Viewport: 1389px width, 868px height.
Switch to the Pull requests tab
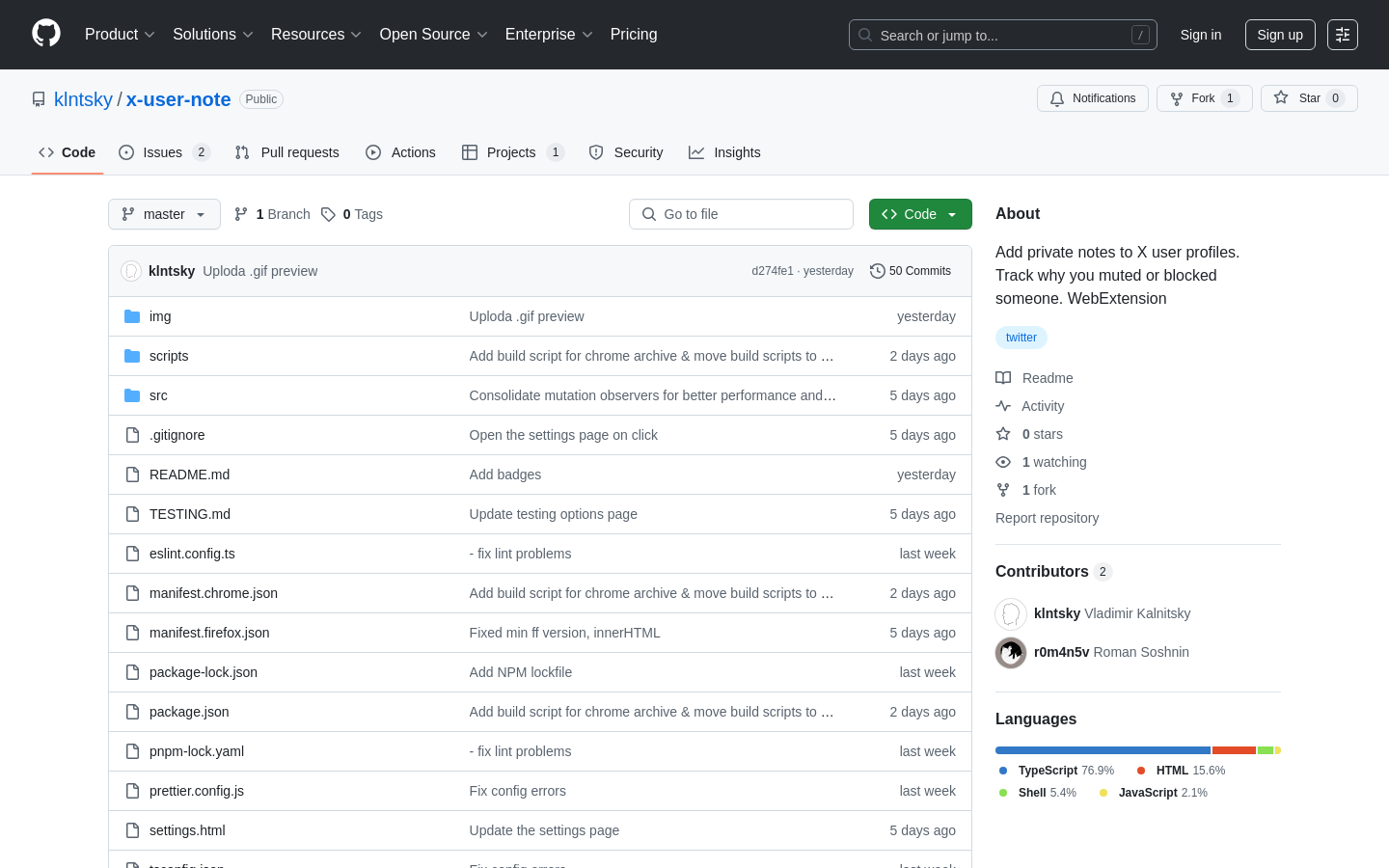pos(287,152)
